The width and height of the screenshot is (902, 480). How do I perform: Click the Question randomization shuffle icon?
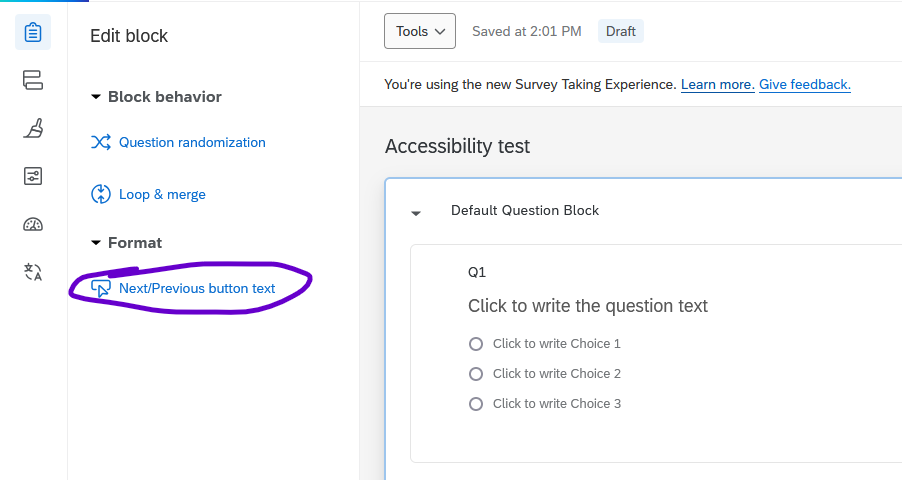(x=101, y=143)
